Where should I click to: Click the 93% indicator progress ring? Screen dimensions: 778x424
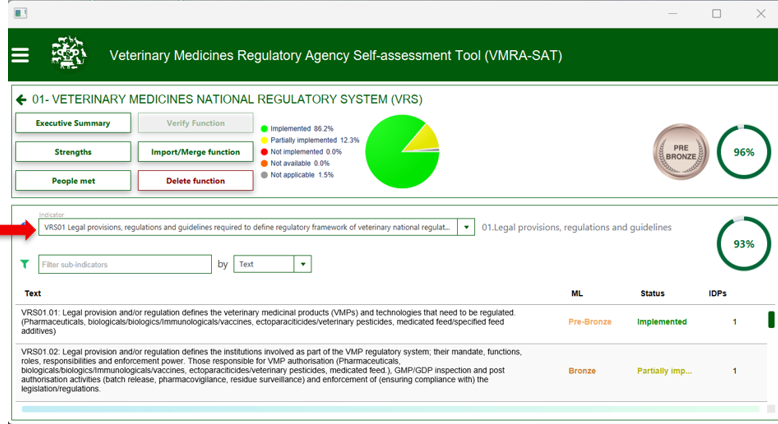pyautogui.click(x=743, y=243)
